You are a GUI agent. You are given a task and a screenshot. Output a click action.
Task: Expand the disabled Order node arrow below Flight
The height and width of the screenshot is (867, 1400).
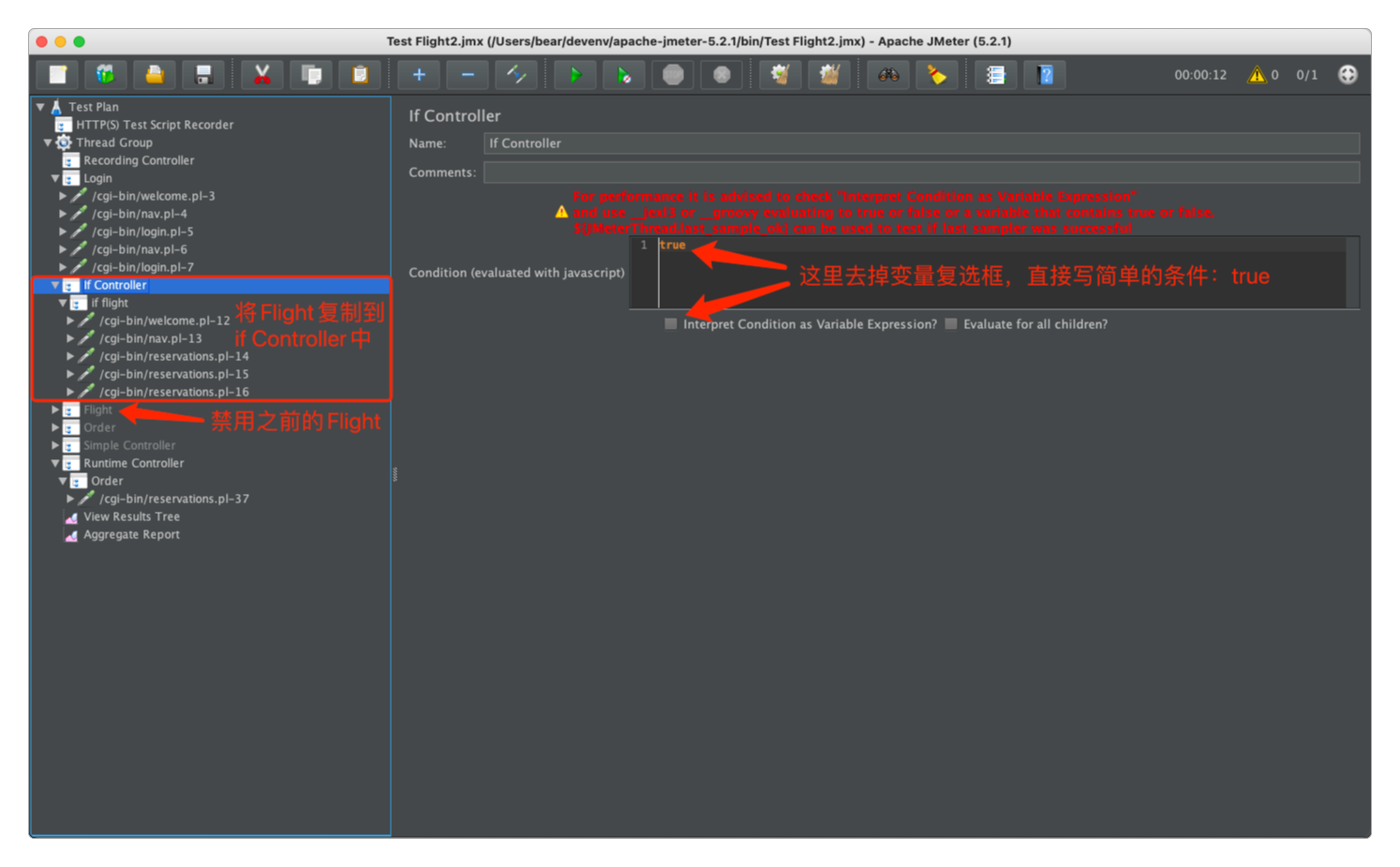coord(55,427)
